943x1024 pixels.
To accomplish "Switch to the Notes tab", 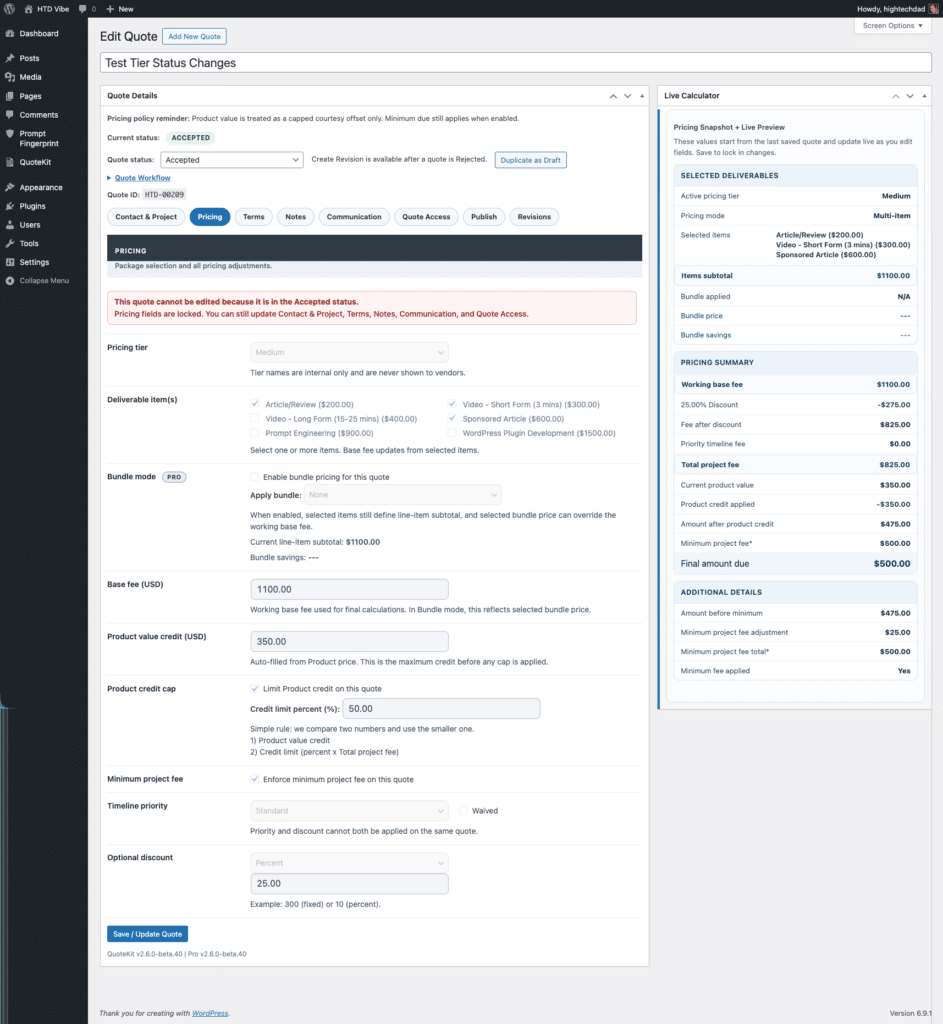I will 296,217.
